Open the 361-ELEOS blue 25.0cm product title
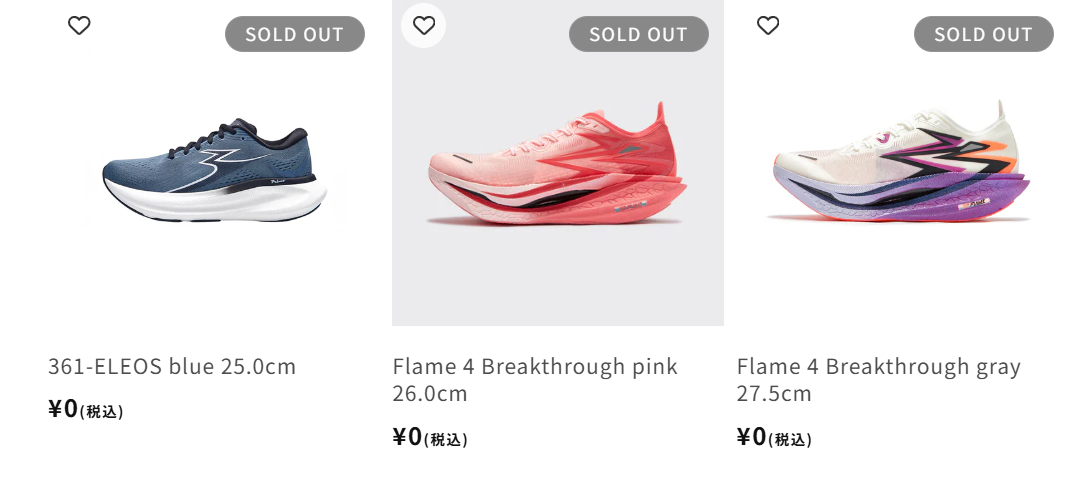 [172, 367]
